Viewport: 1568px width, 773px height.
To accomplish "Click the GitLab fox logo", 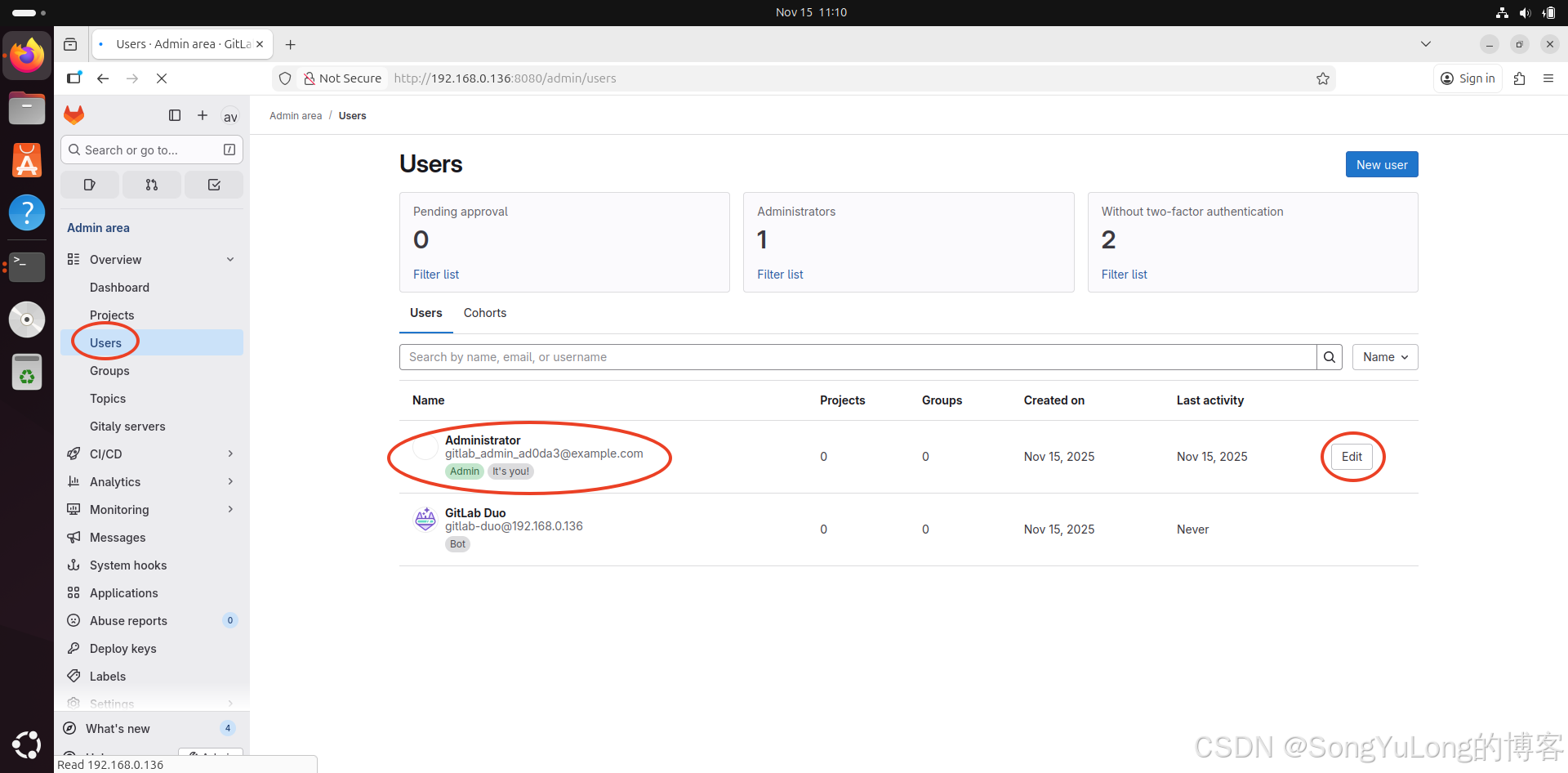I will pos(74,115).
